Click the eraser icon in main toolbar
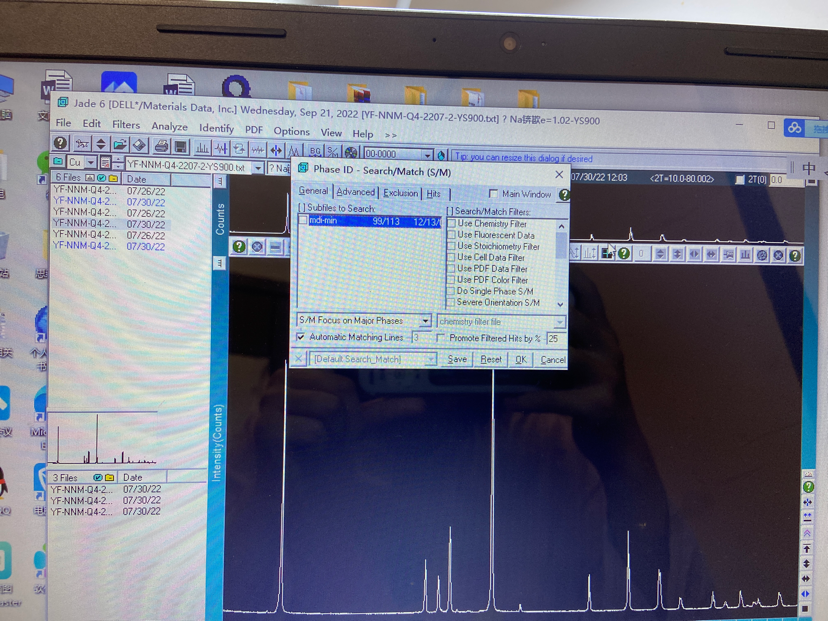 tap(139, 145)
